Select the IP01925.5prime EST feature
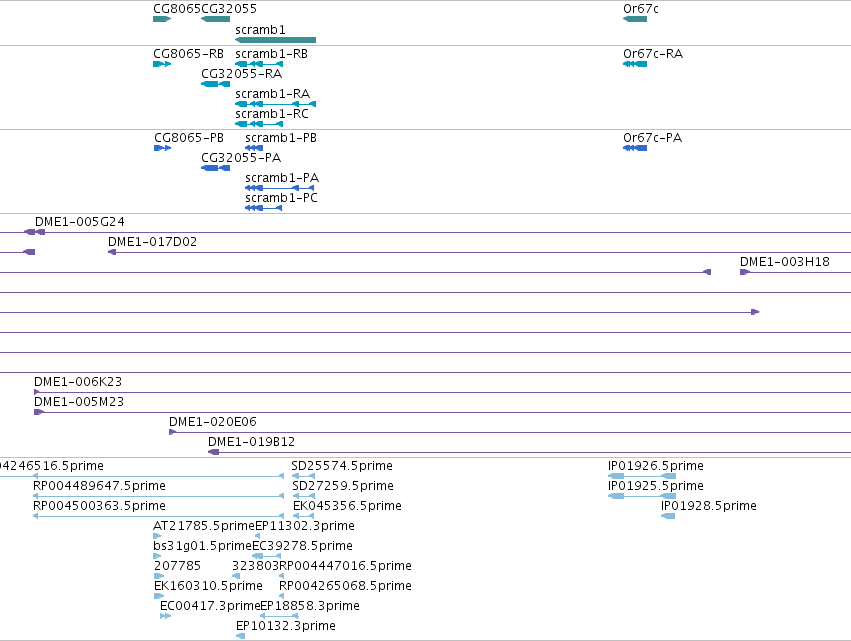 642,497
